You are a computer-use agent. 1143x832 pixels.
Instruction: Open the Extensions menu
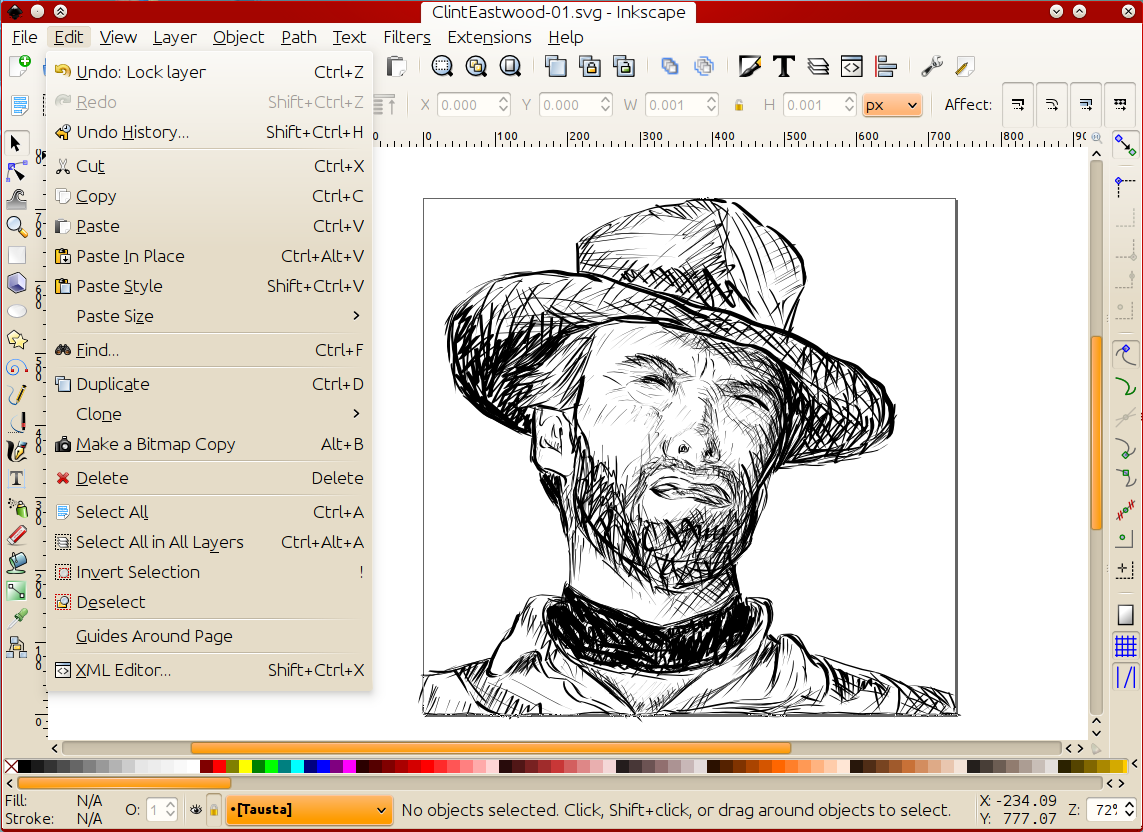pos(489,37)
